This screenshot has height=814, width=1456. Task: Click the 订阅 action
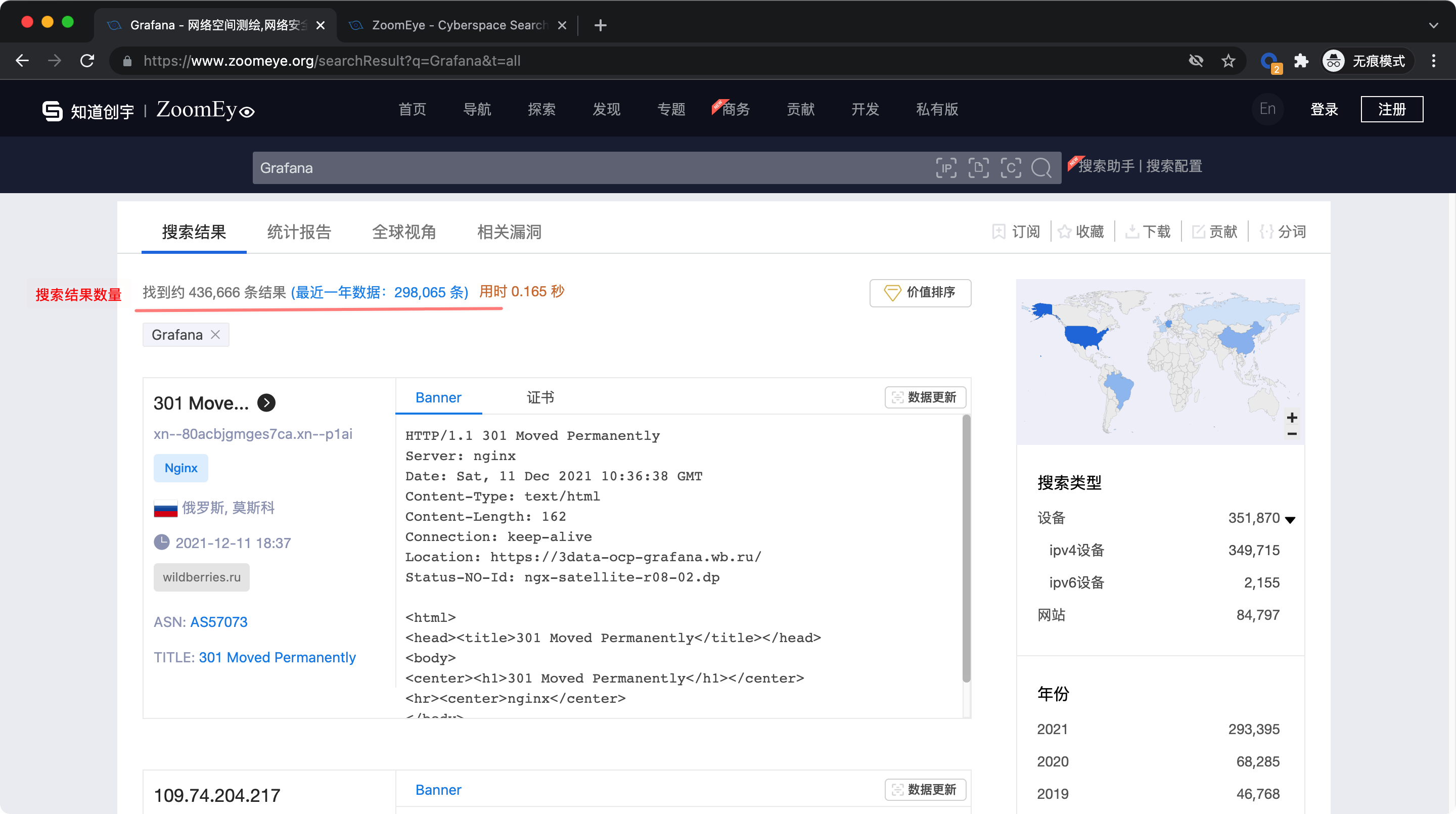coord(1016,232)
